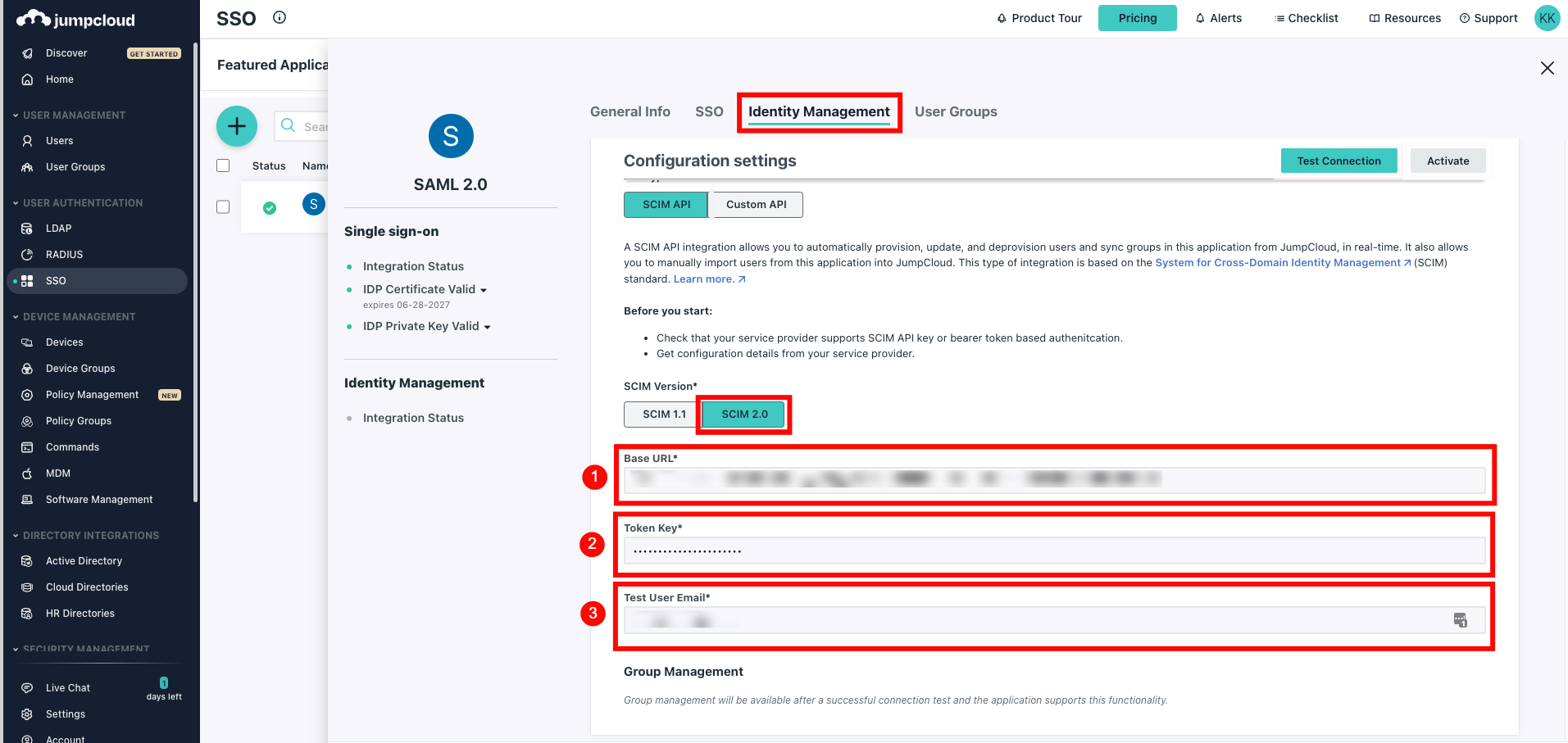This screenshot has height=743, width=1568.
Task: Click the S application icon in list
Action: [314, 204]
